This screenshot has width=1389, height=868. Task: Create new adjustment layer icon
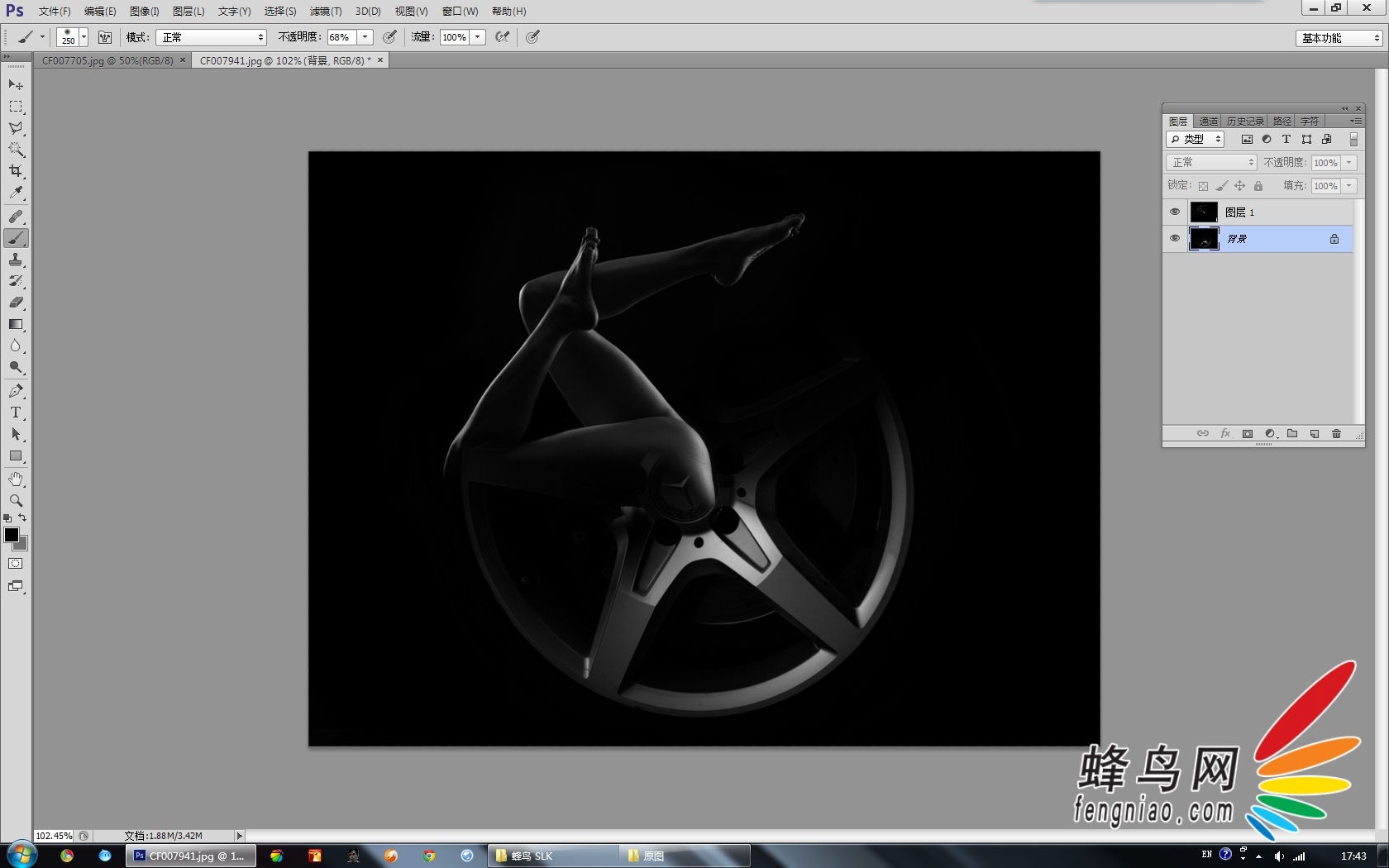[1271, 434]
